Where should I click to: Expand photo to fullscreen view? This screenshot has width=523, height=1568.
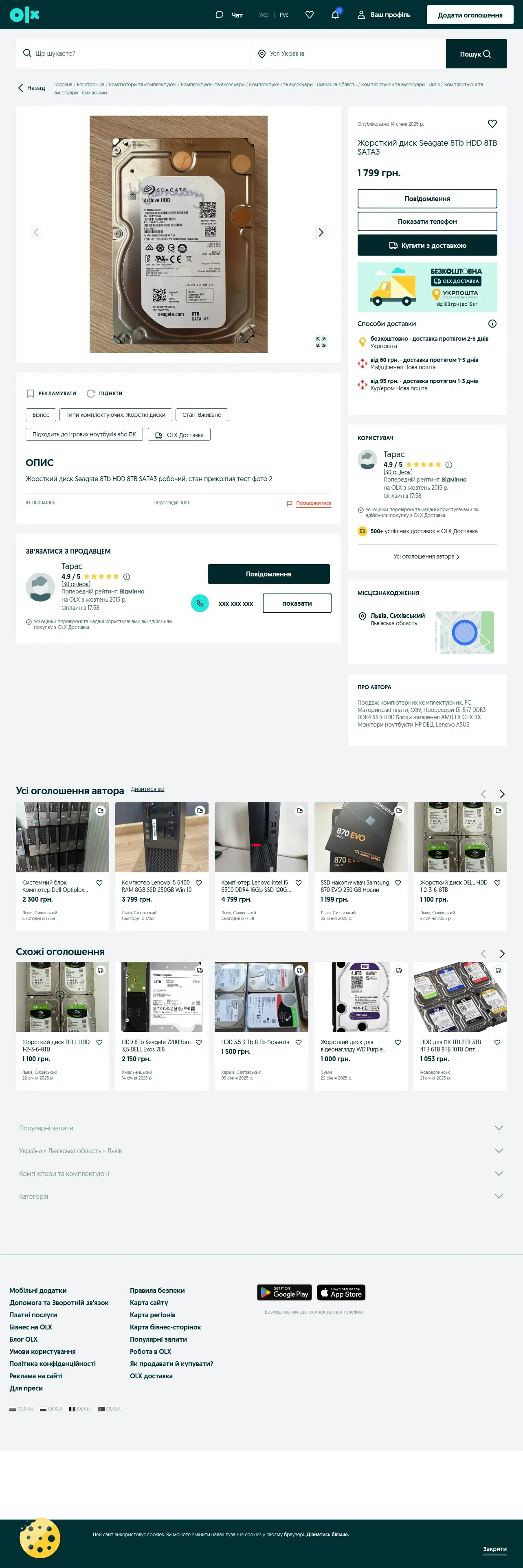coord(321,342)
